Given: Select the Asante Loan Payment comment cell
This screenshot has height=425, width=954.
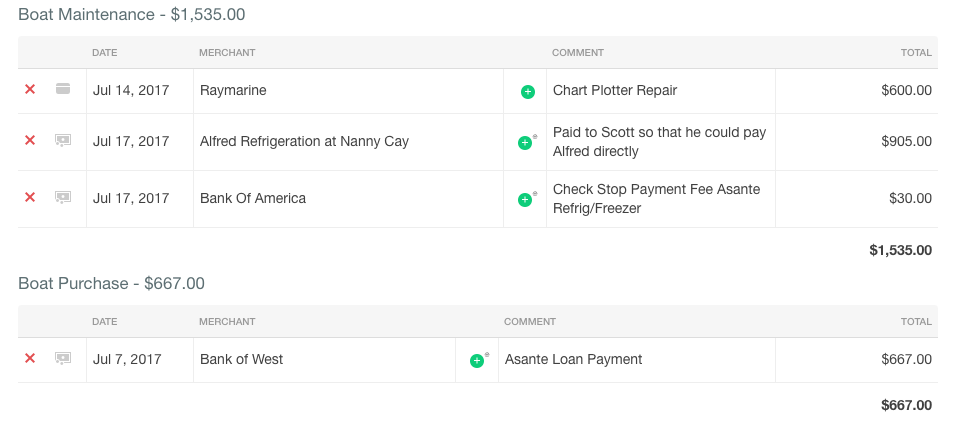Looking at the screenshot, I should [636, 360].
